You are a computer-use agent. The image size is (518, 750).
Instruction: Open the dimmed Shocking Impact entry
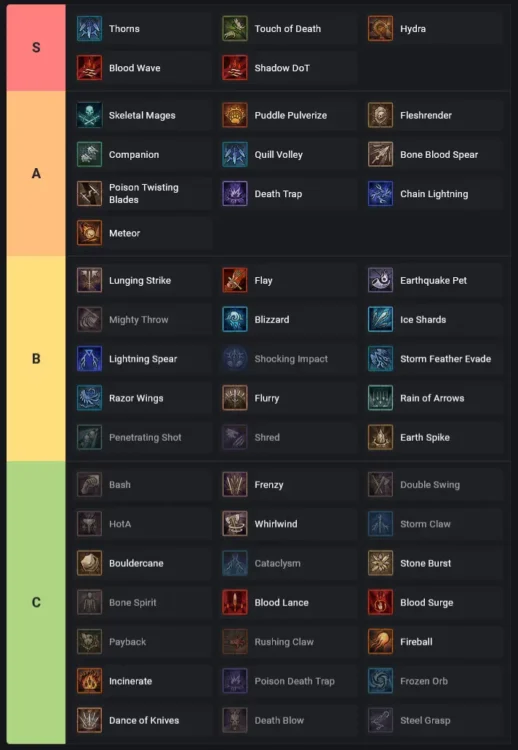(x=287, y=359)
